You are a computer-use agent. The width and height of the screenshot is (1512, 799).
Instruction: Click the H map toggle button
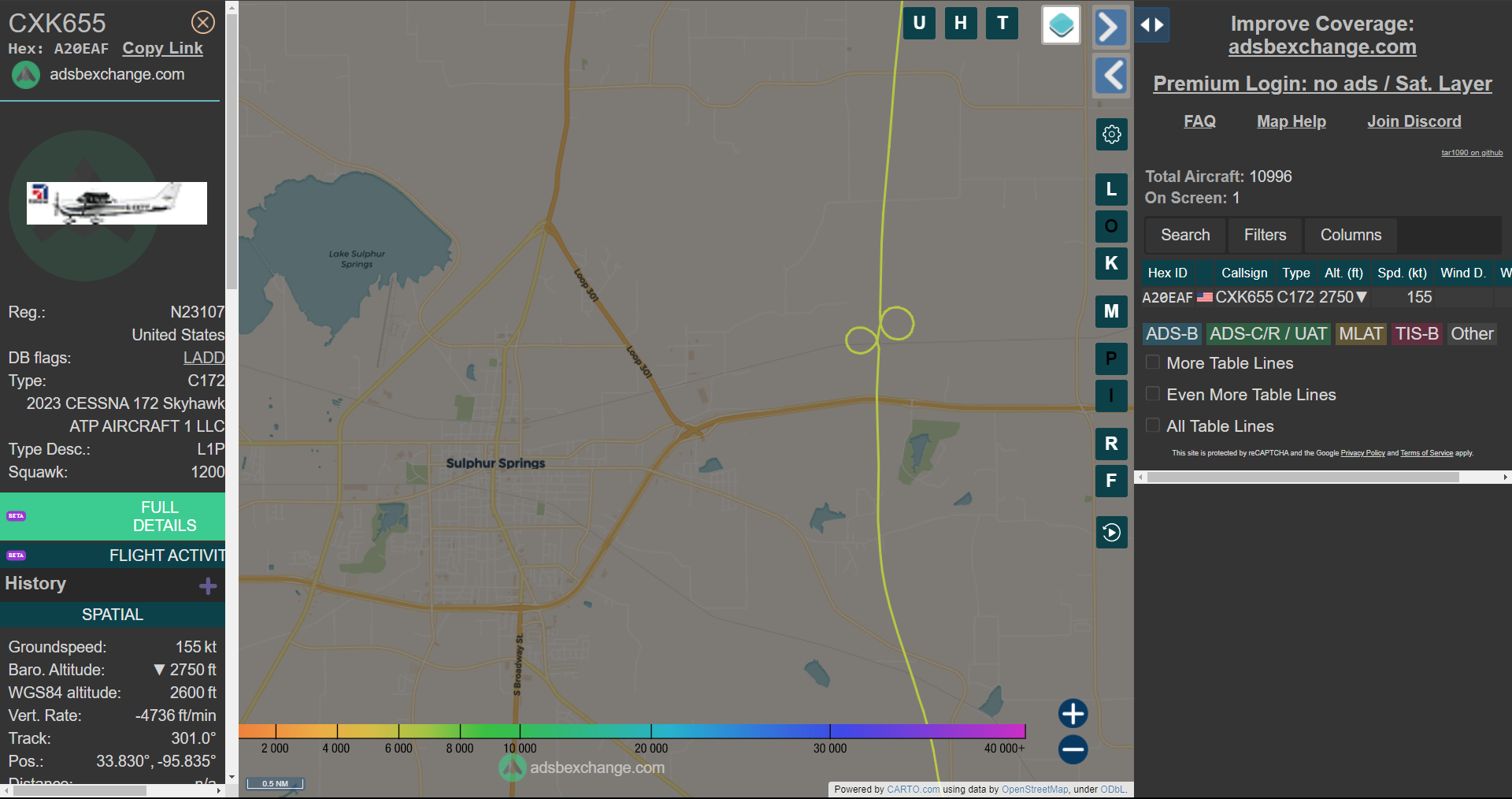tap(961, 23)
